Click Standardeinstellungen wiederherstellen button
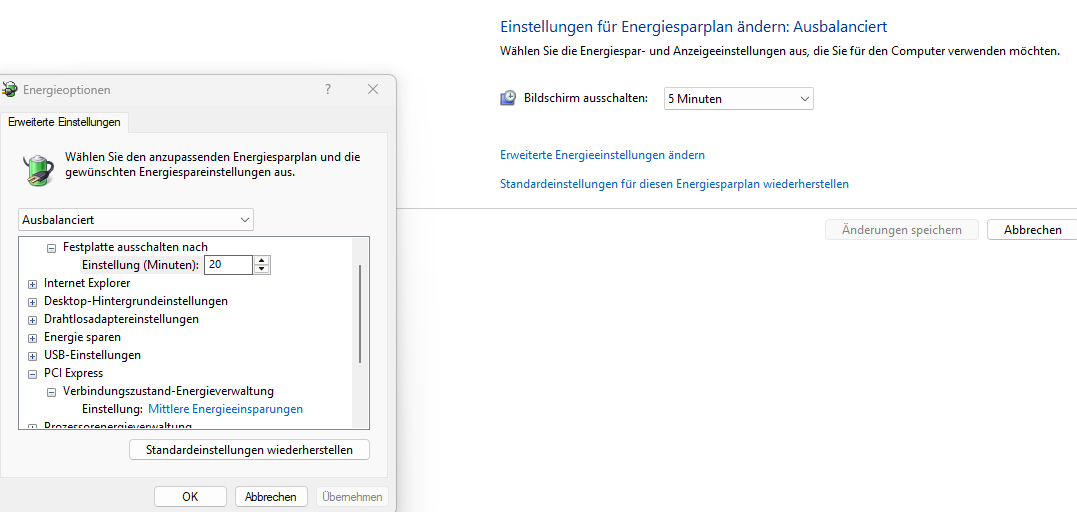Viewport: 1077px width, 512px height. [x=249, y=450]
